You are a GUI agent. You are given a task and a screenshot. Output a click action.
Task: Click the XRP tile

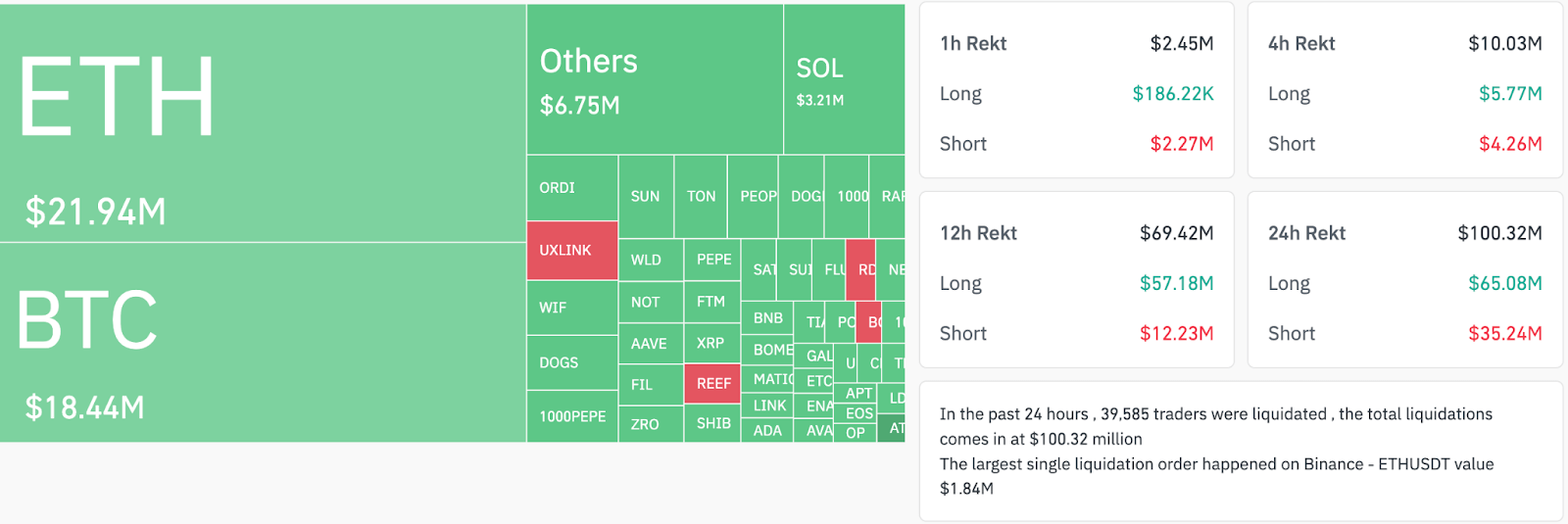pos(711,344)
